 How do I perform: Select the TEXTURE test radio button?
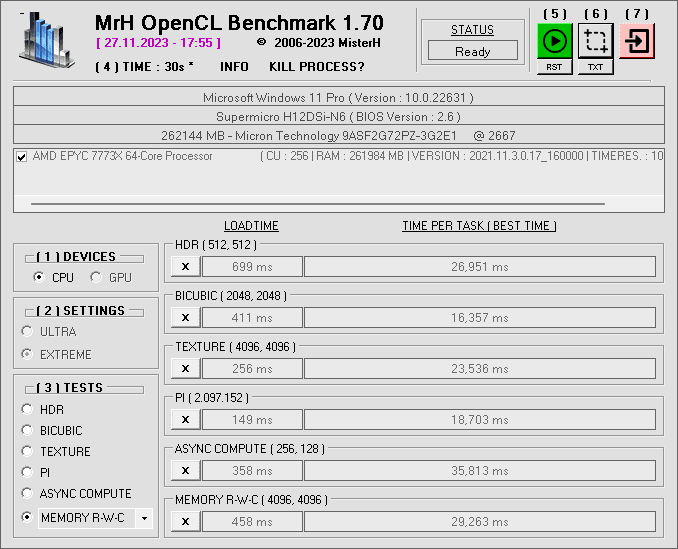[x=27, y=451]
